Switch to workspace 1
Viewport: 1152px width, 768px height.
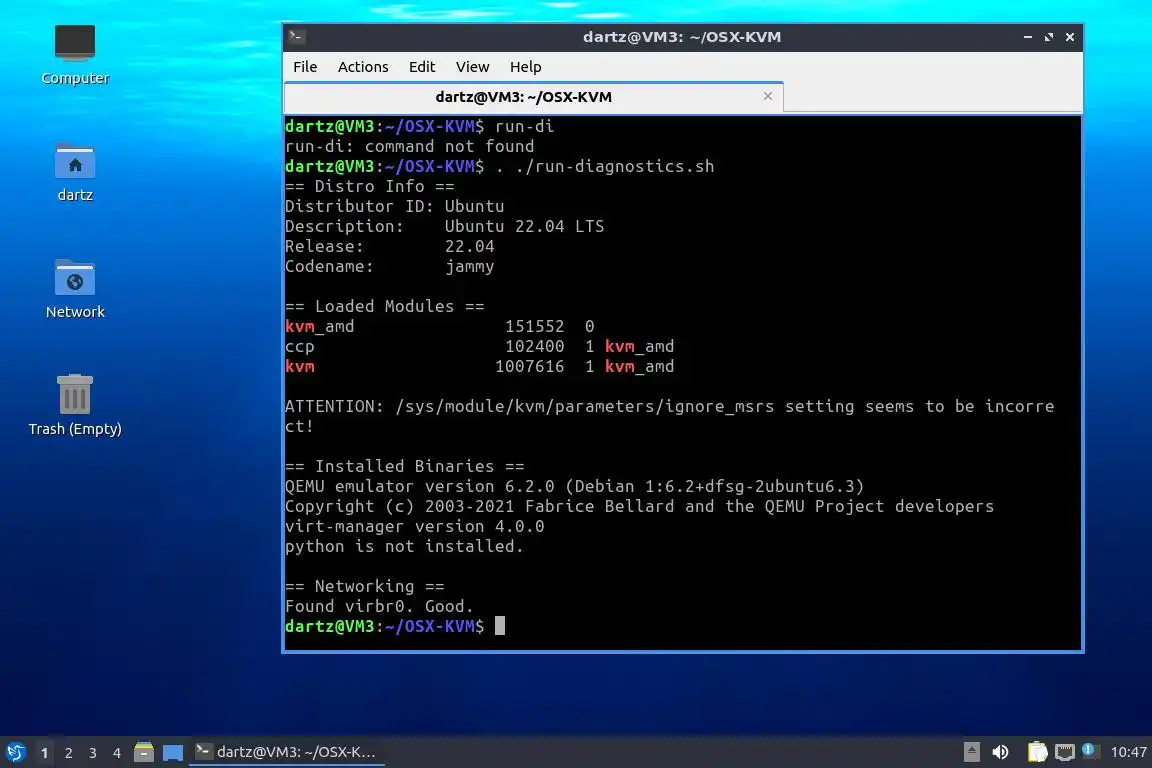click(x=45, y=753)
